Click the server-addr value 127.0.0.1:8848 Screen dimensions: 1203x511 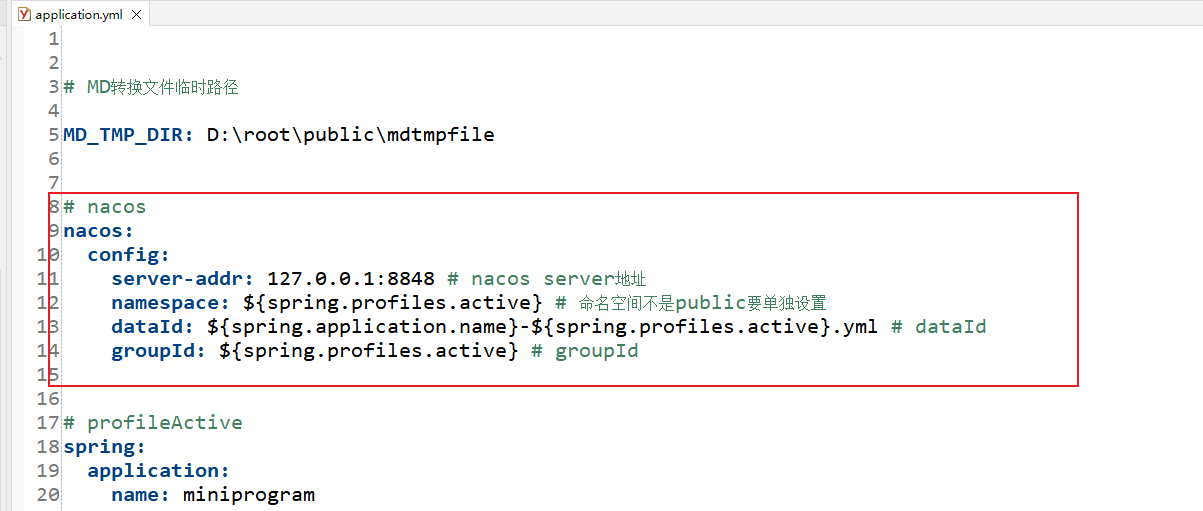[350, 278]
